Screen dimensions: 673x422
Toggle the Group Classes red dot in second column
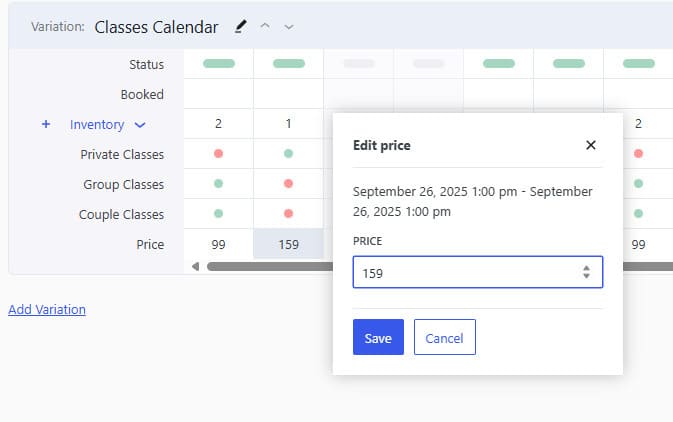pyautogui.click(x=288, y=184)
